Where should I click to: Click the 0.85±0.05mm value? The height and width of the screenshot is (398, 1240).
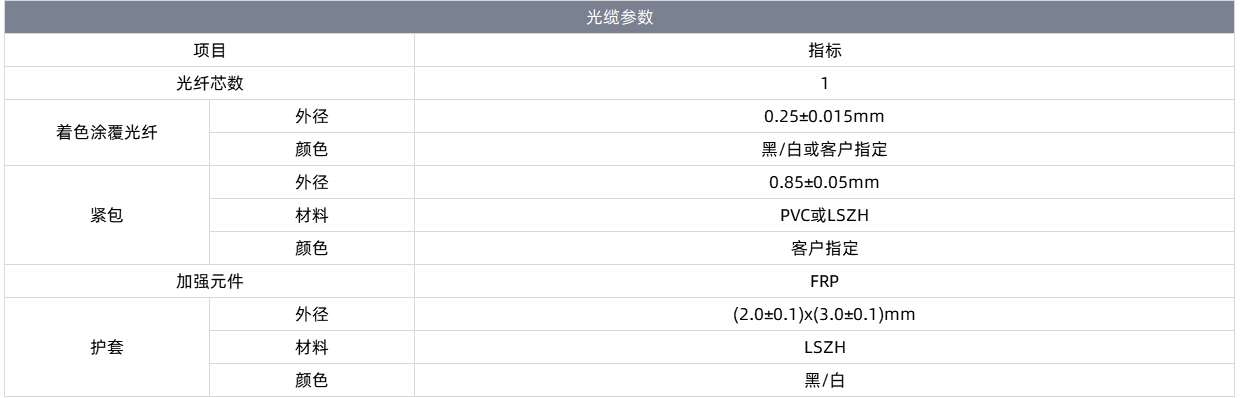[x=825, y=182]
